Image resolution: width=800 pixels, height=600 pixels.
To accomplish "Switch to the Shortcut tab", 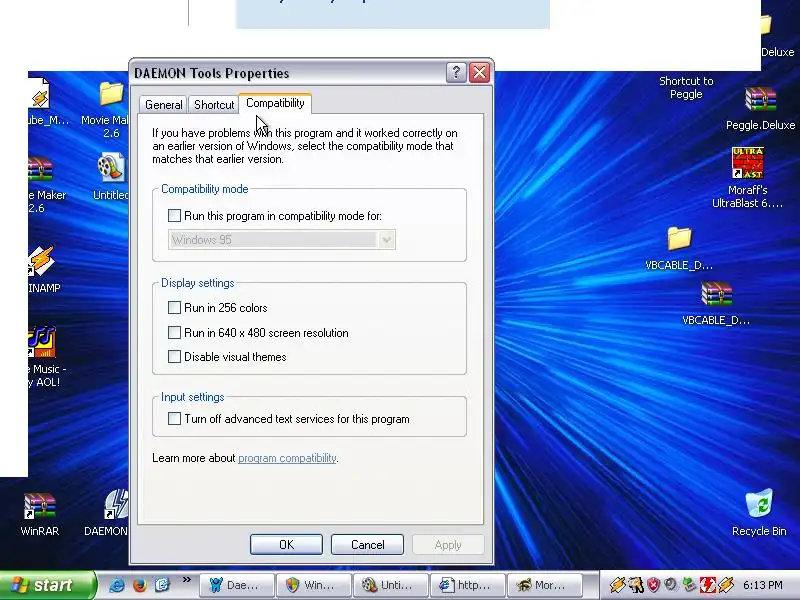I will point(214,105).
